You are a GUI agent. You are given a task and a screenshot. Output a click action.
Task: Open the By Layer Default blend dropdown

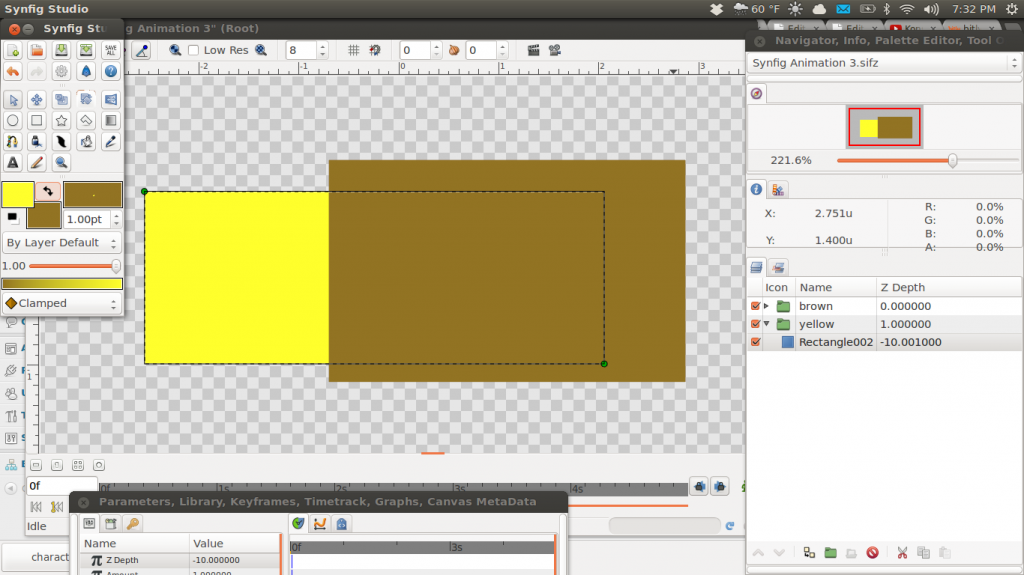(61, 243)
